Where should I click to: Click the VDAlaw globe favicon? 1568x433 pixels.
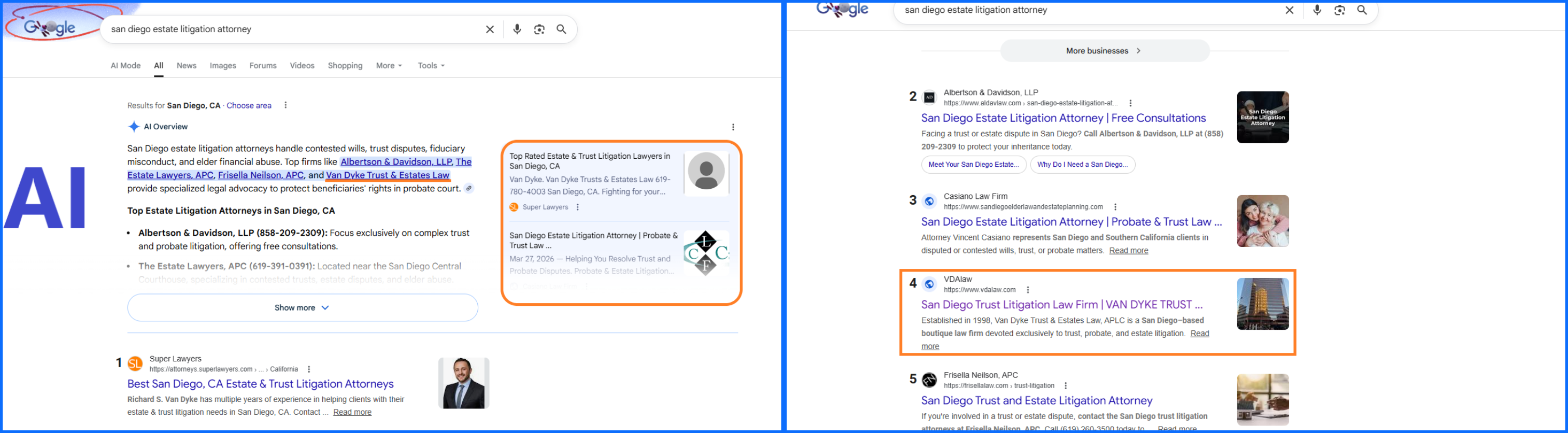(929, 284)
